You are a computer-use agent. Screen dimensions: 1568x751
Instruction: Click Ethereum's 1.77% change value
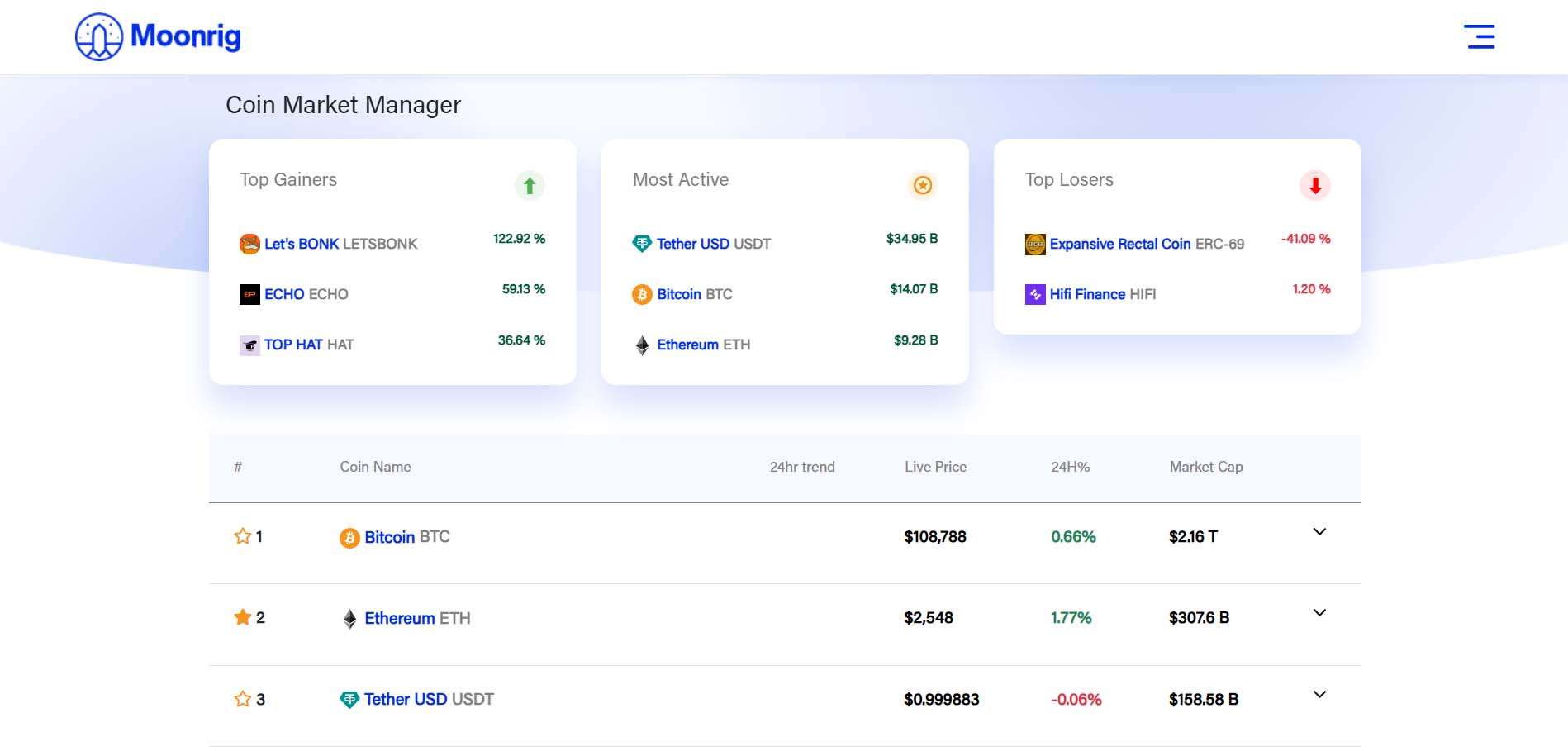click(1071, 618)
